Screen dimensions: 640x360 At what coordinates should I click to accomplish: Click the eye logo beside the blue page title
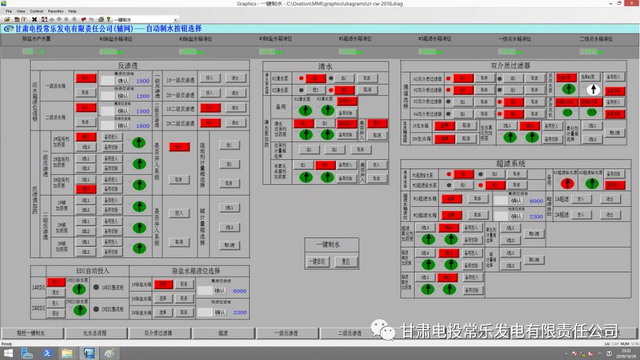pos(8,29)
